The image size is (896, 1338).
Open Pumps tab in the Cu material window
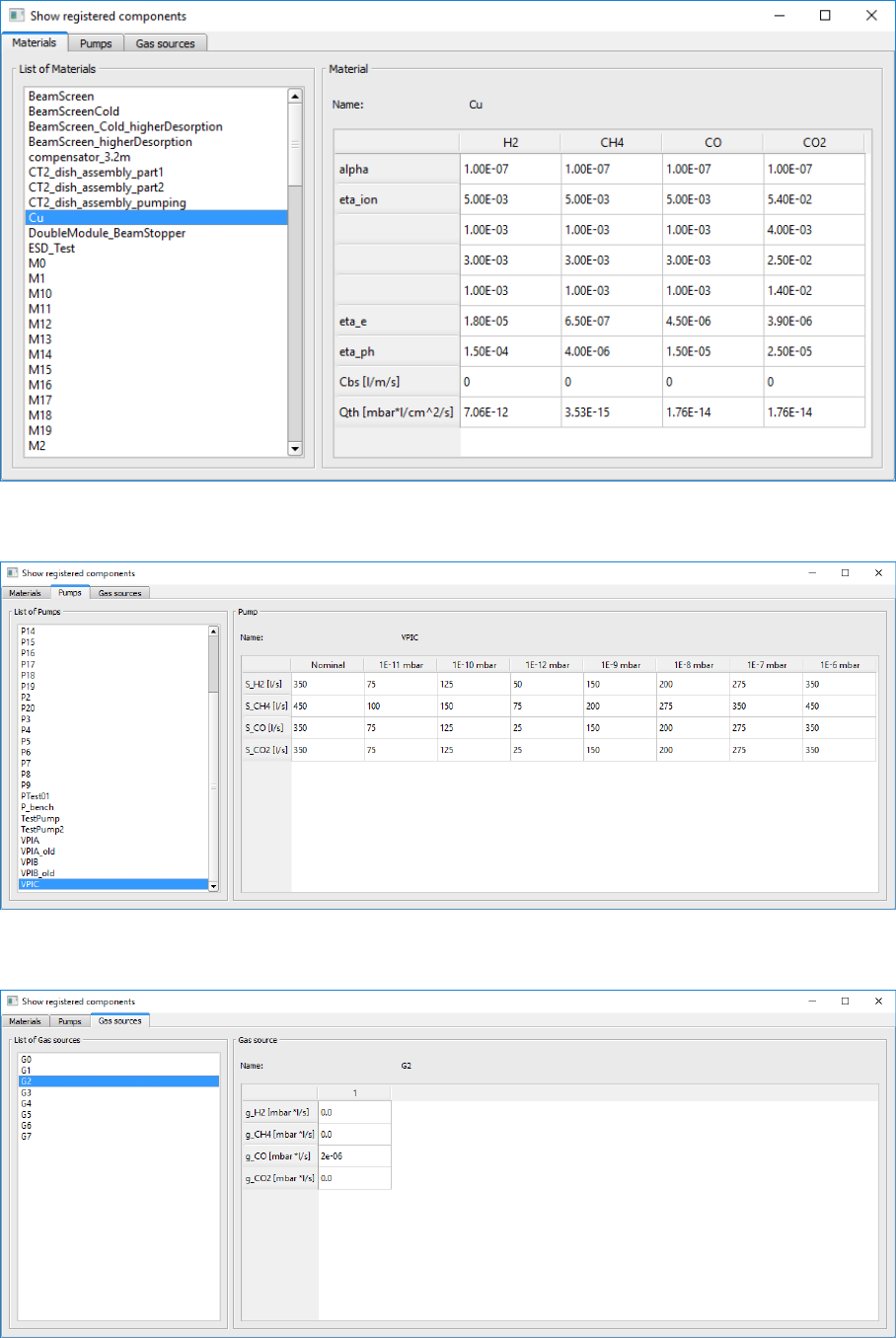[96, 43]
